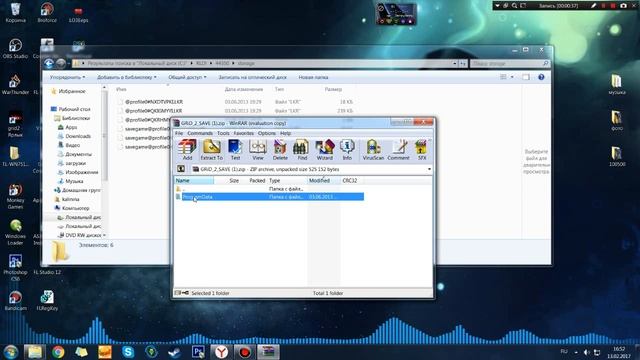The width and height of the screenshot is (640, 360).
Task: Open the Help menu in WinRAR
Action: click(x=286, y=133)
